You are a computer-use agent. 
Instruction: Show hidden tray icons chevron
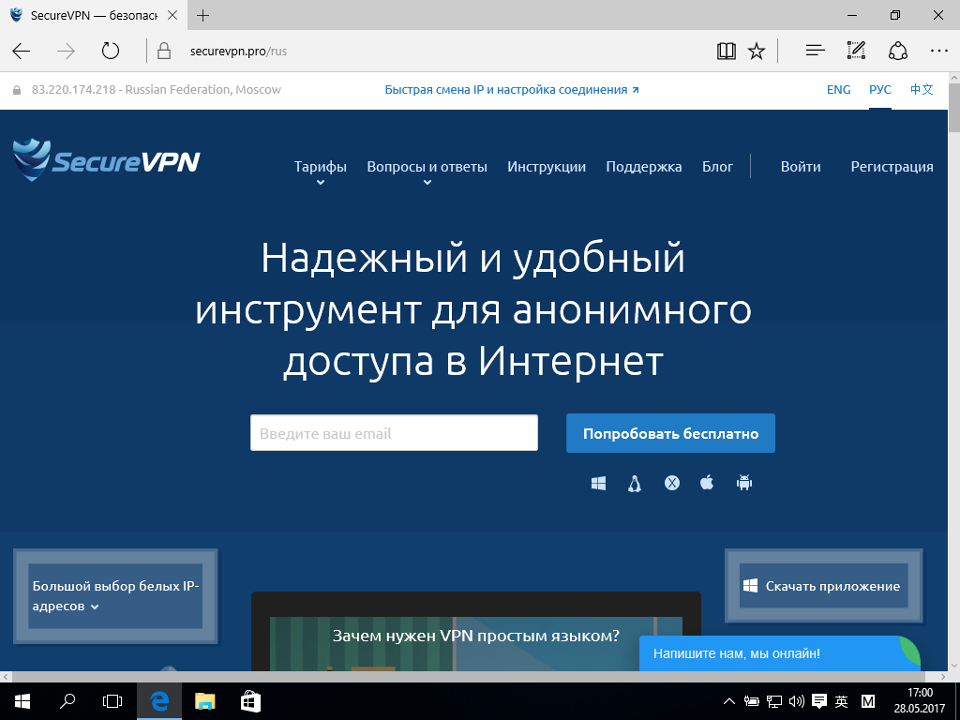coord(729,702)
